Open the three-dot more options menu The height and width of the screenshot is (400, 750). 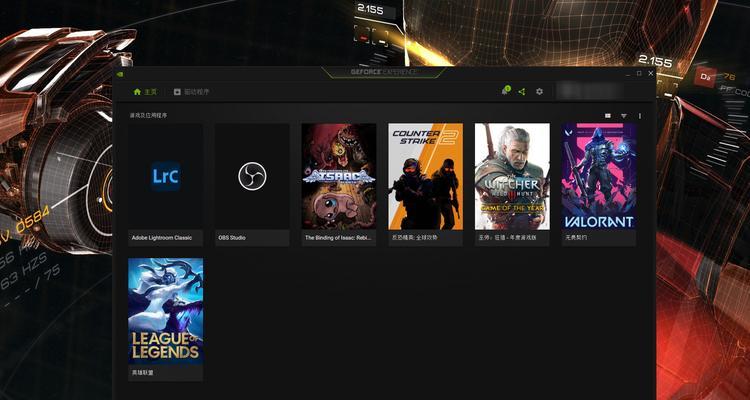point(640,116)
